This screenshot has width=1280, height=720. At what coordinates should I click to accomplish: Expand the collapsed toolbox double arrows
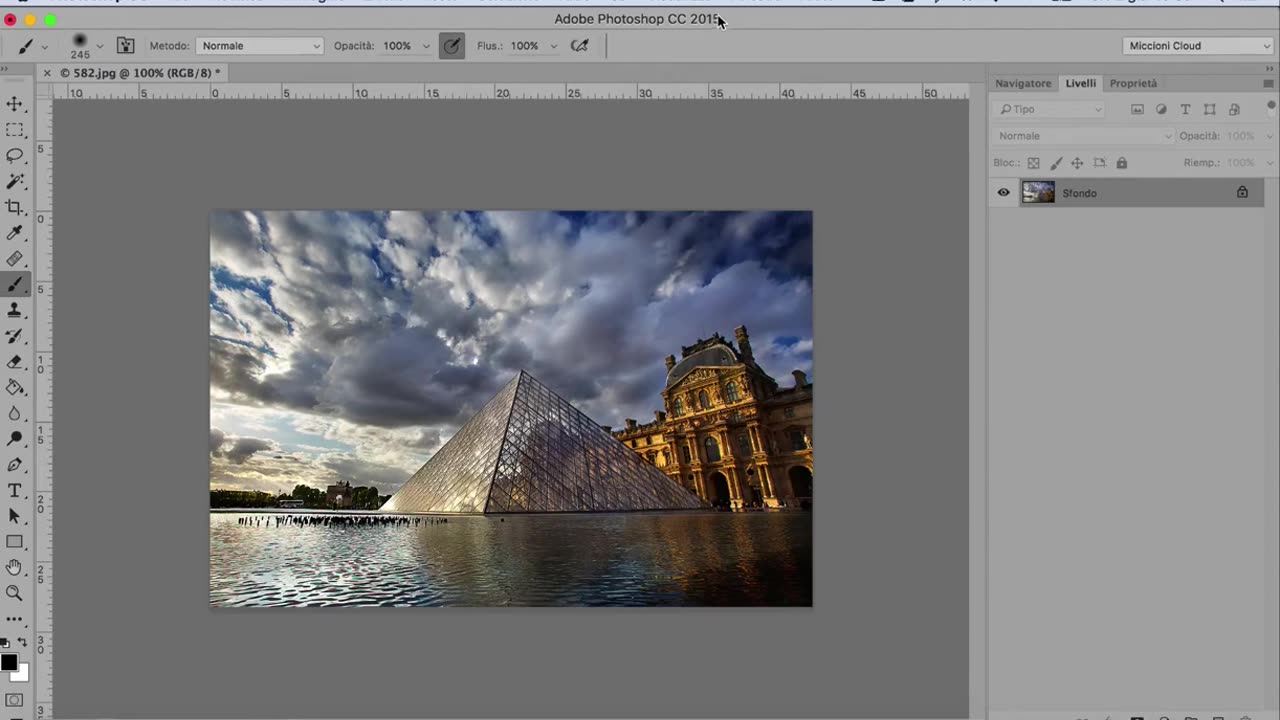[x=5, y=71]
